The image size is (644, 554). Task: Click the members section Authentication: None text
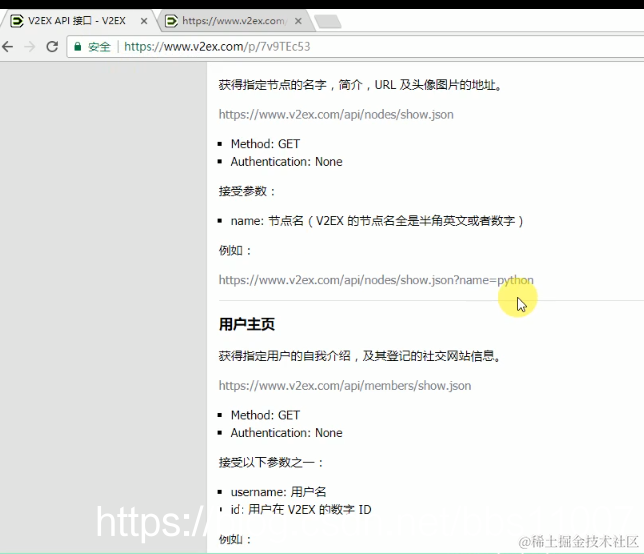[287, 433]
